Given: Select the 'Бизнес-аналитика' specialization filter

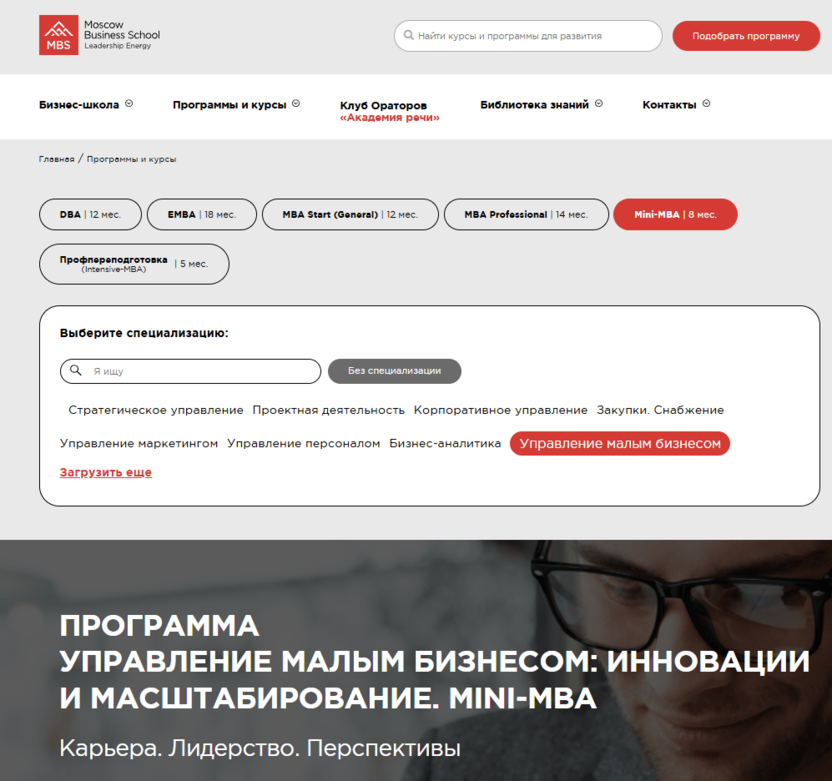Looking at the screenshot, I should (445, 443).
